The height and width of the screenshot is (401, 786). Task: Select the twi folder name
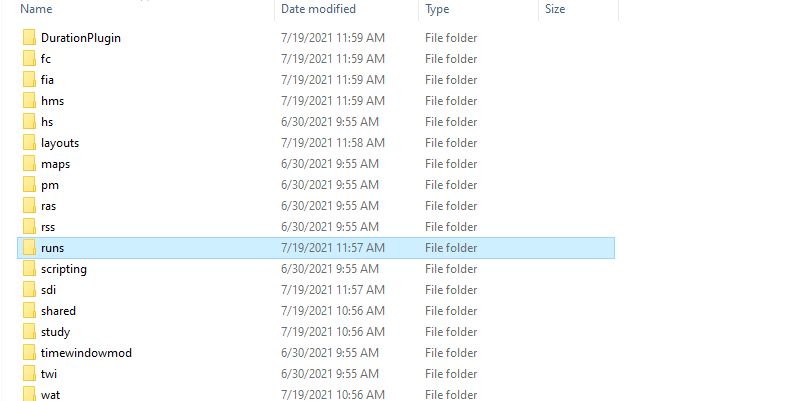(x=49, y=374)
